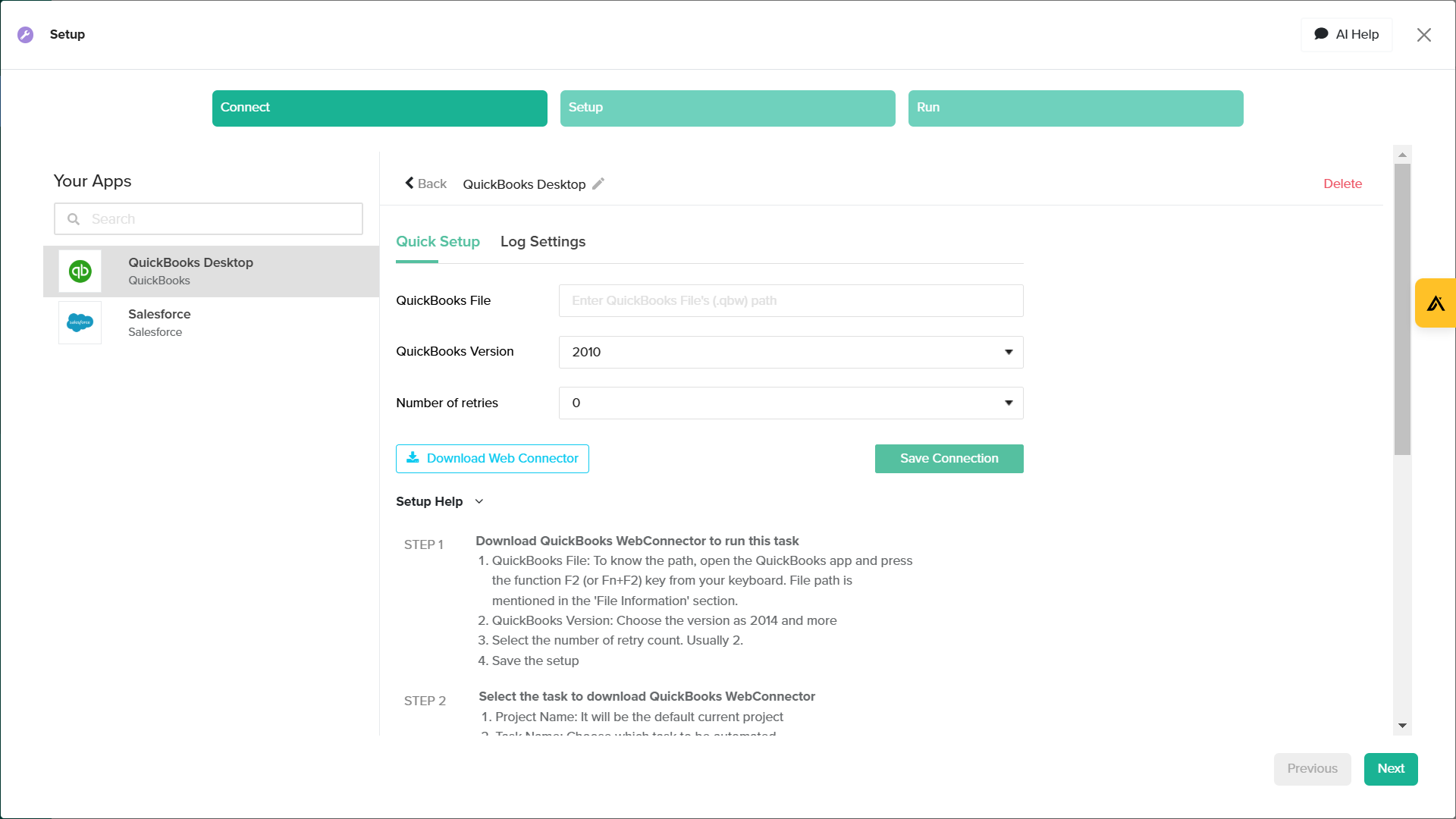This screenshot has width=1456, height=819.
Task: Collapse the Setup Help section
Action: pyautogui.click(x=479, y=501)
